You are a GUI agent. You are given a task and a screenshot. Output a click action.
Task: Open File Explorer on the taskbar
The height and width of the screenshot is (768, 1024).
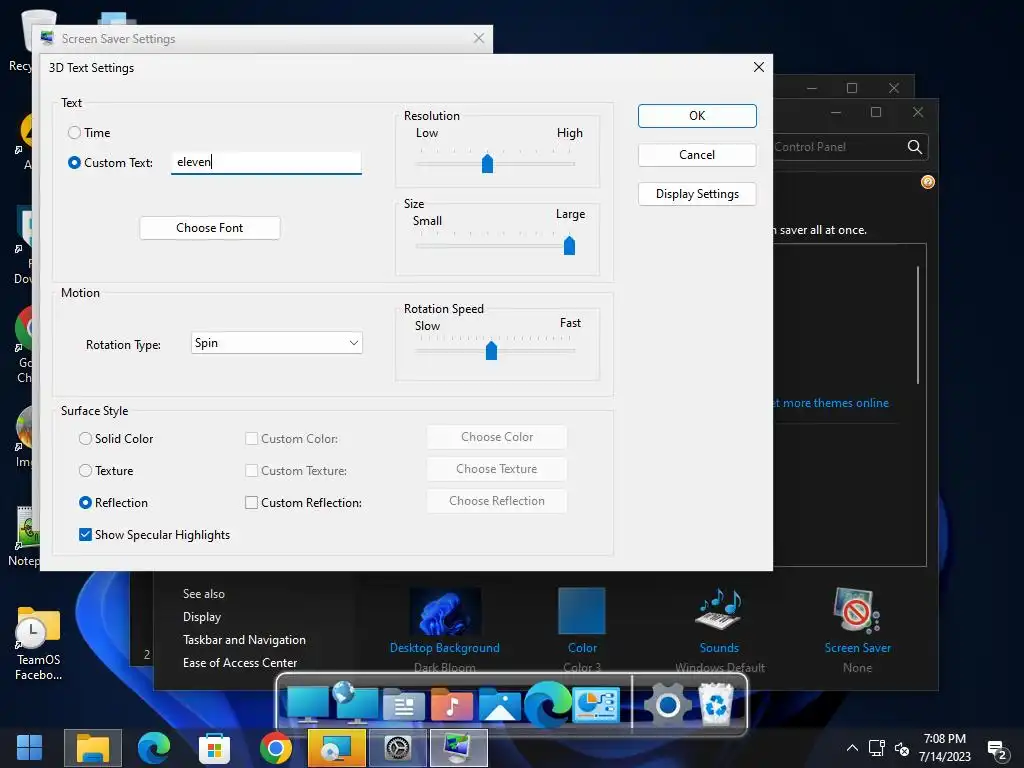pos(93,748)
